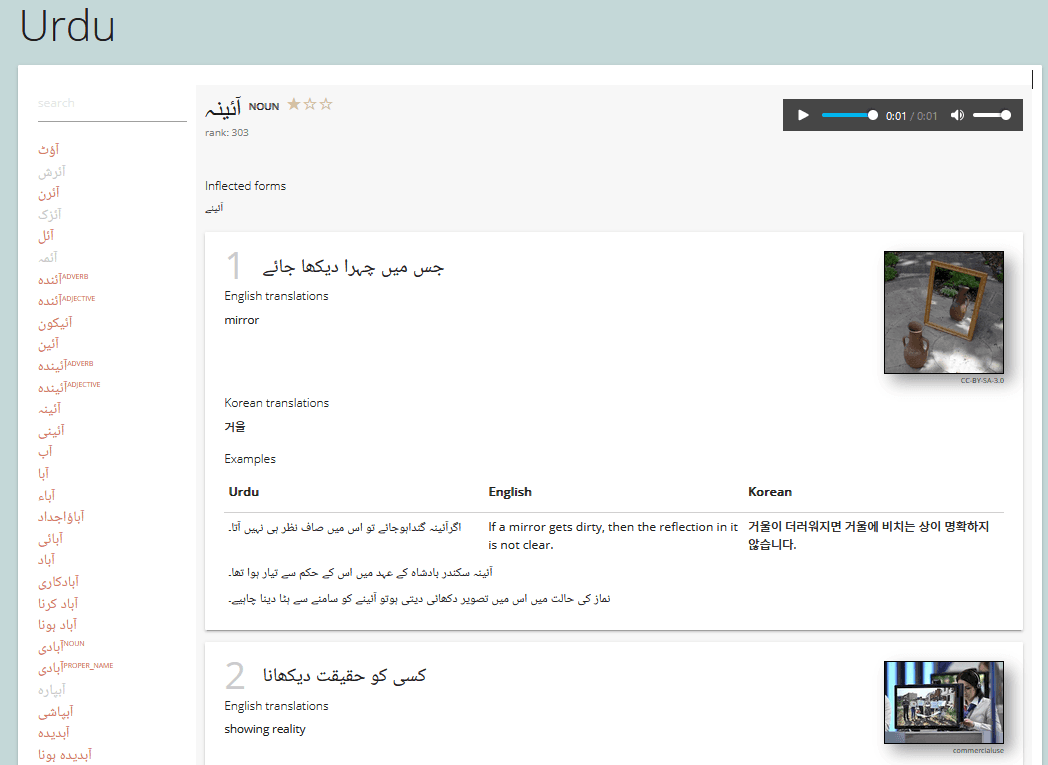The height and width of the screenshot is (765, 1048).
Task: Open the sidebar entry آؤٹ
Action: click(x=47, y=149)
